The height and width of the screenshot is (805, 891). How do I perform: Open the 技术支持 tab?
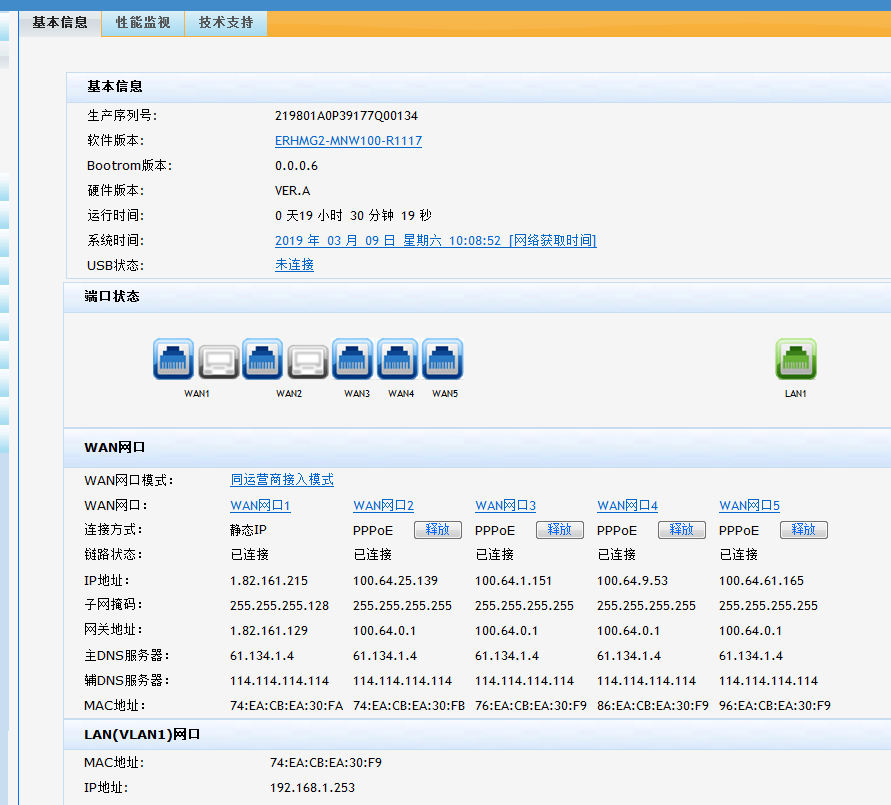[x=226, y=22]
